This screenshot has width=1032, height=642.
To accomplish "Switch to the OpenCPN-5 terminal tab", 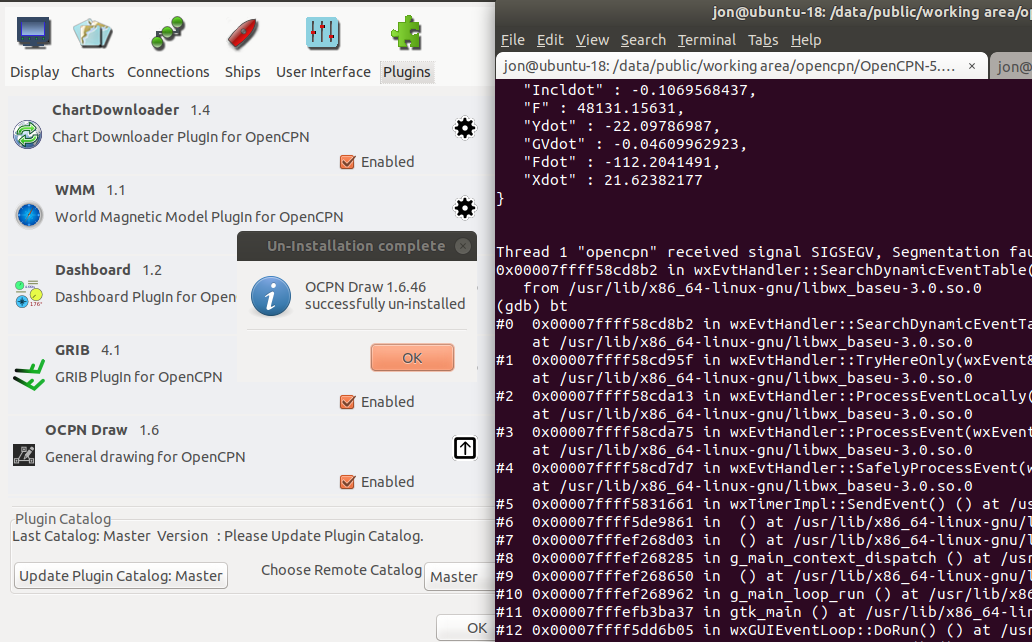I will click(730, 65).
